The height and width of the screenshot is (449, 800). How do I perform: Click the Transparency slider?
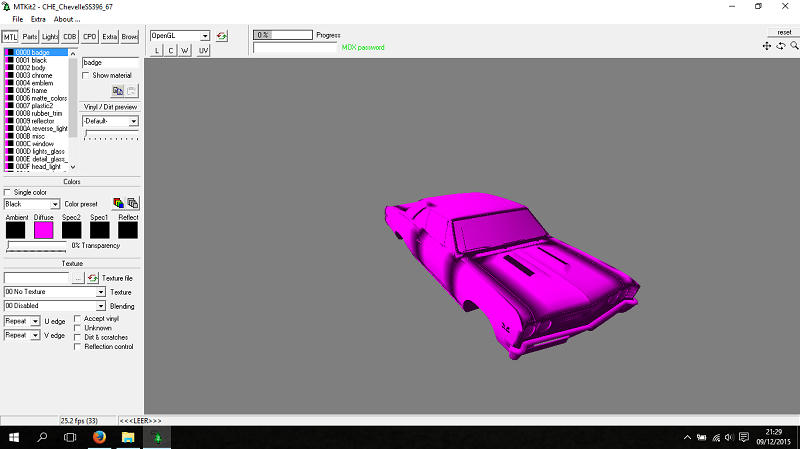point(36,247)
